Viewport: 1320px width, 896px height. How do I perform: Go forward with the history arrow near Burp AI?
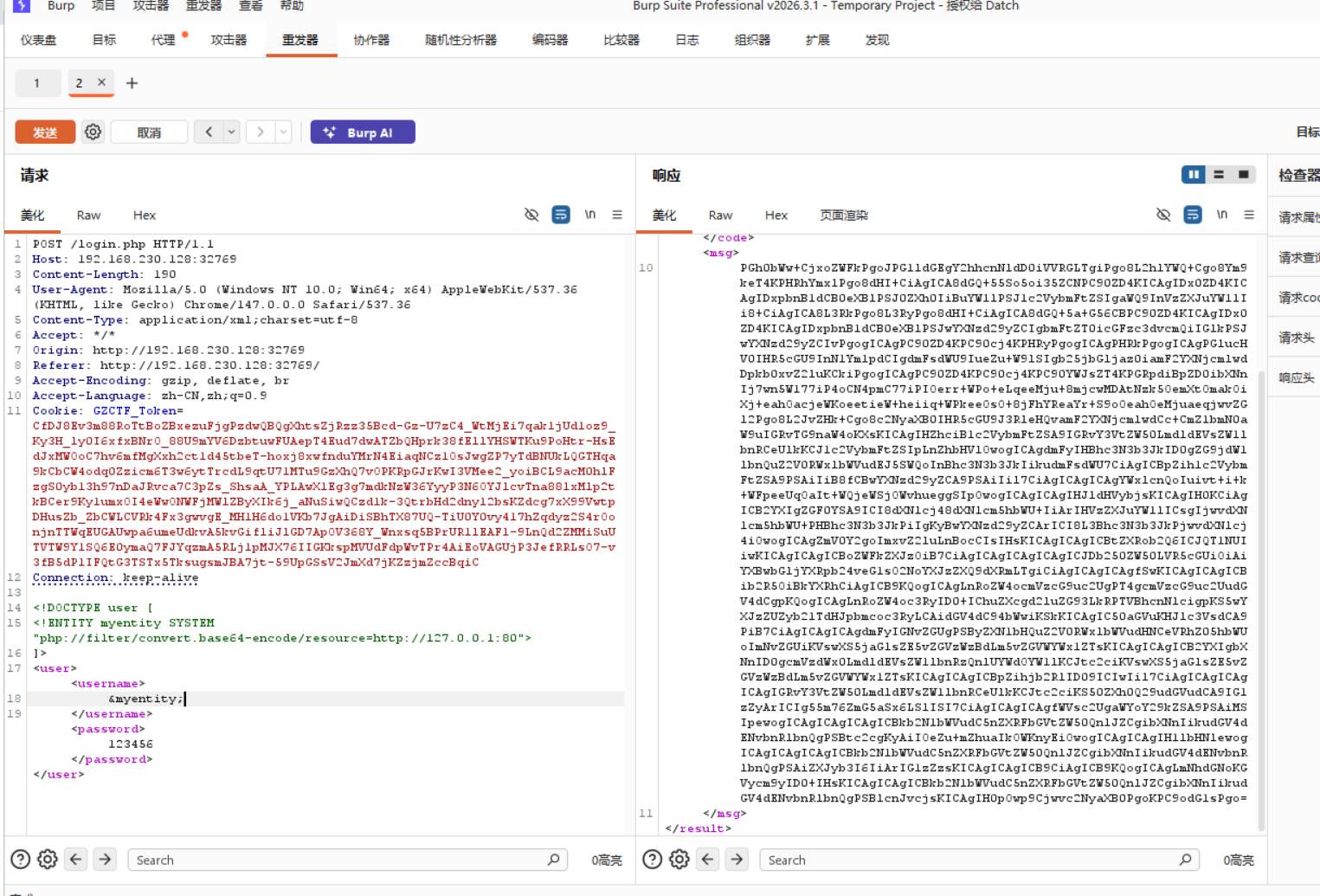[260, 132]
